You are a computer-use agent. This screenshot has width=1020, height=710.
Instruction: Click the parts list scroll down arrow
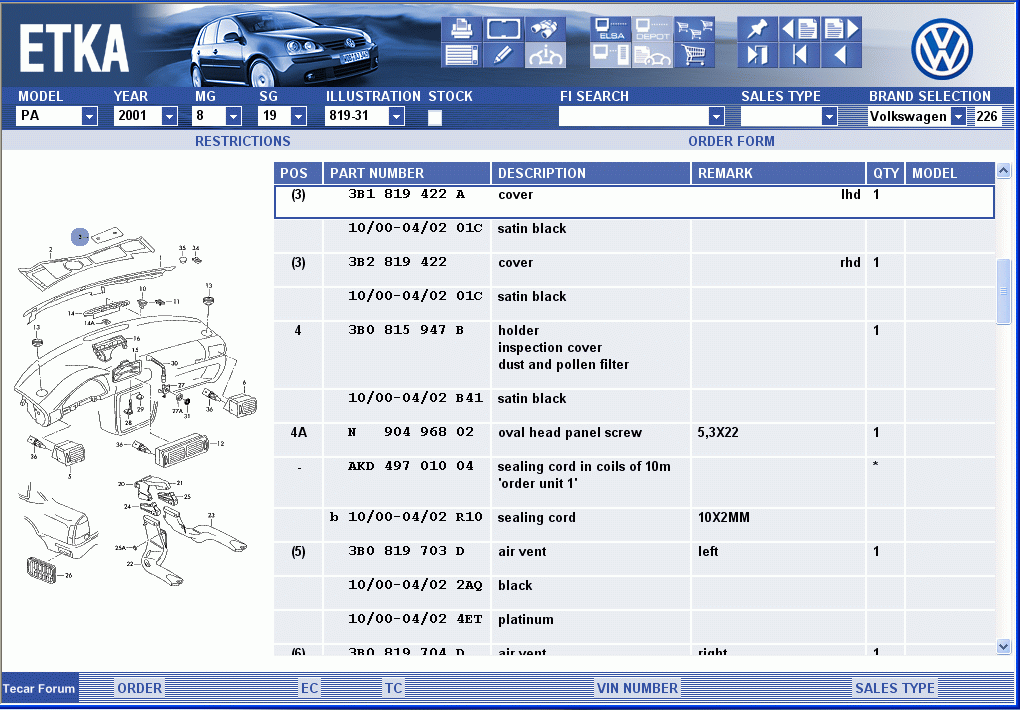(x=1004, y=646)
